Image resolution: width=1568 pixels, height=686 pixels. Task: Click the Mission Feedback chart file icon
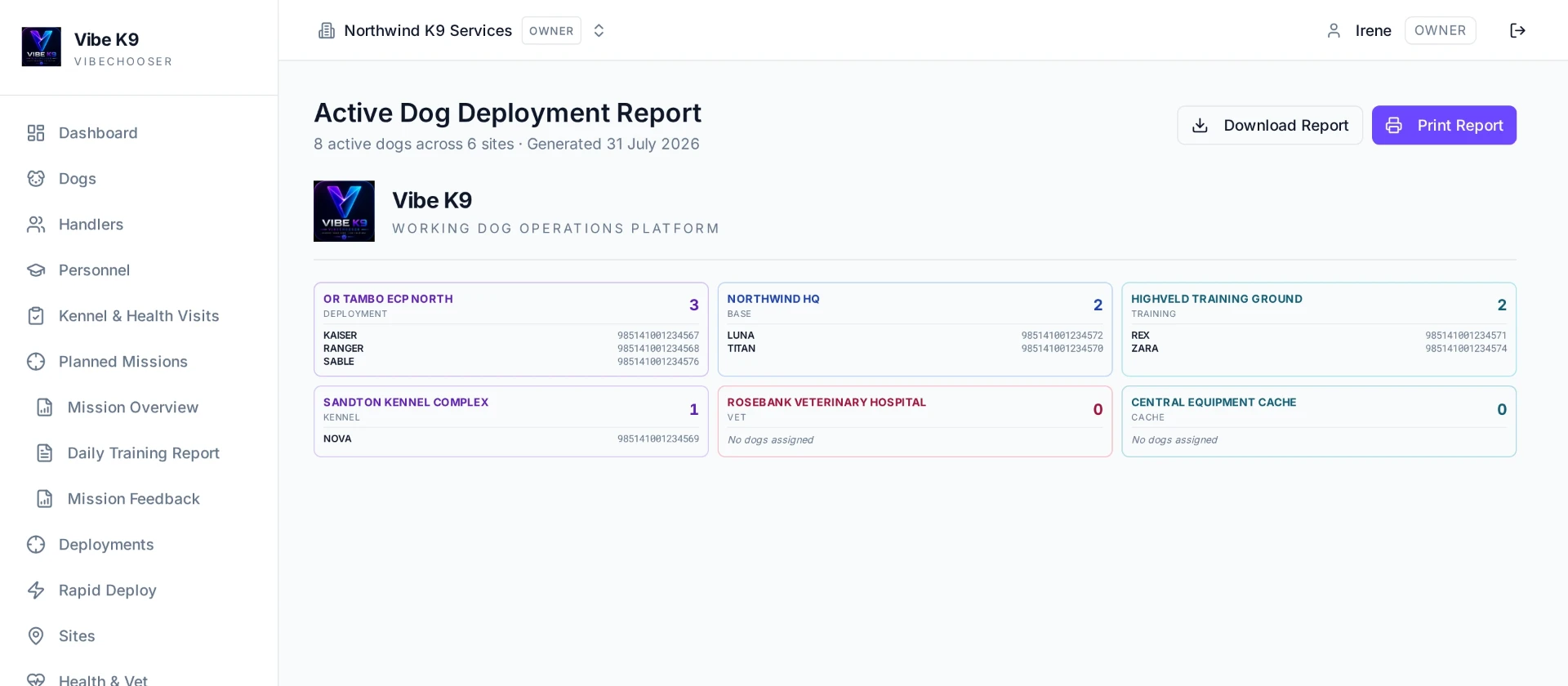coord(45,499)
